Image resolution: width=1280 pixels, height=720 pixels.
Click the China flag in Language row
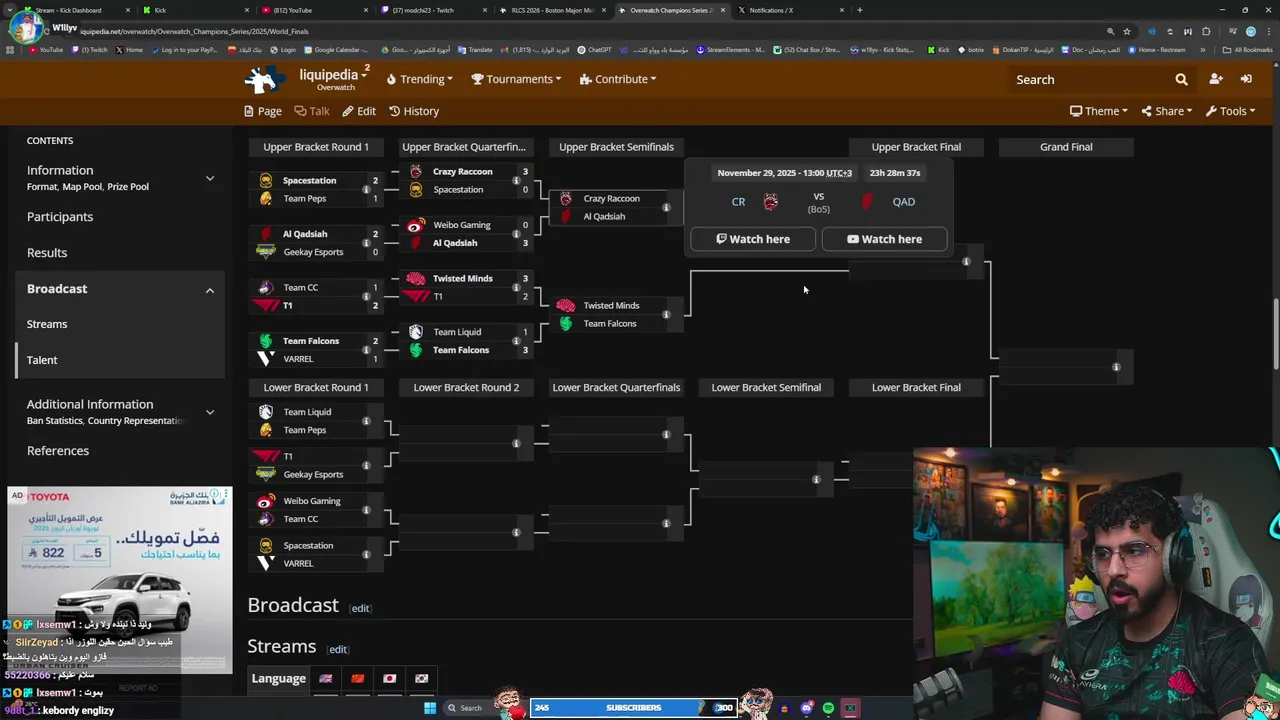[x=357, y=678]
